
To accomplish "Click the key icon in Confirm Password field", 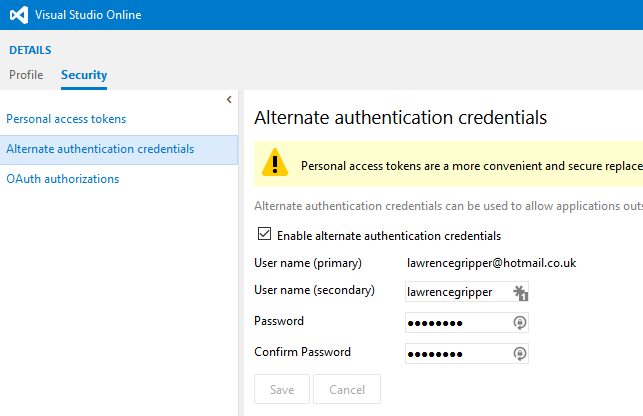I will click(519, 354).
